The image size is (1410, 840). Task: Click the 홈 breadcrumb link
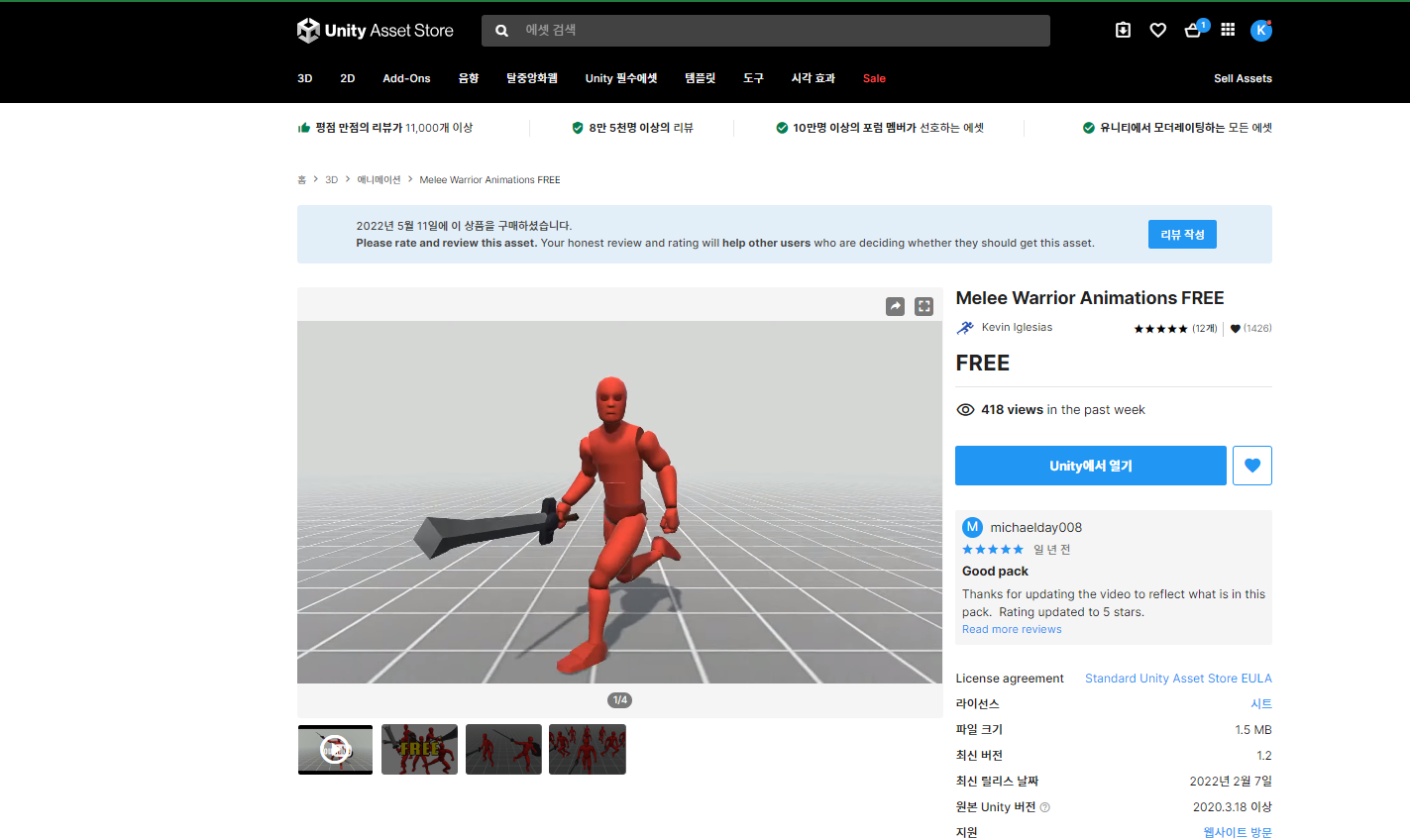[x=301, y=180]
